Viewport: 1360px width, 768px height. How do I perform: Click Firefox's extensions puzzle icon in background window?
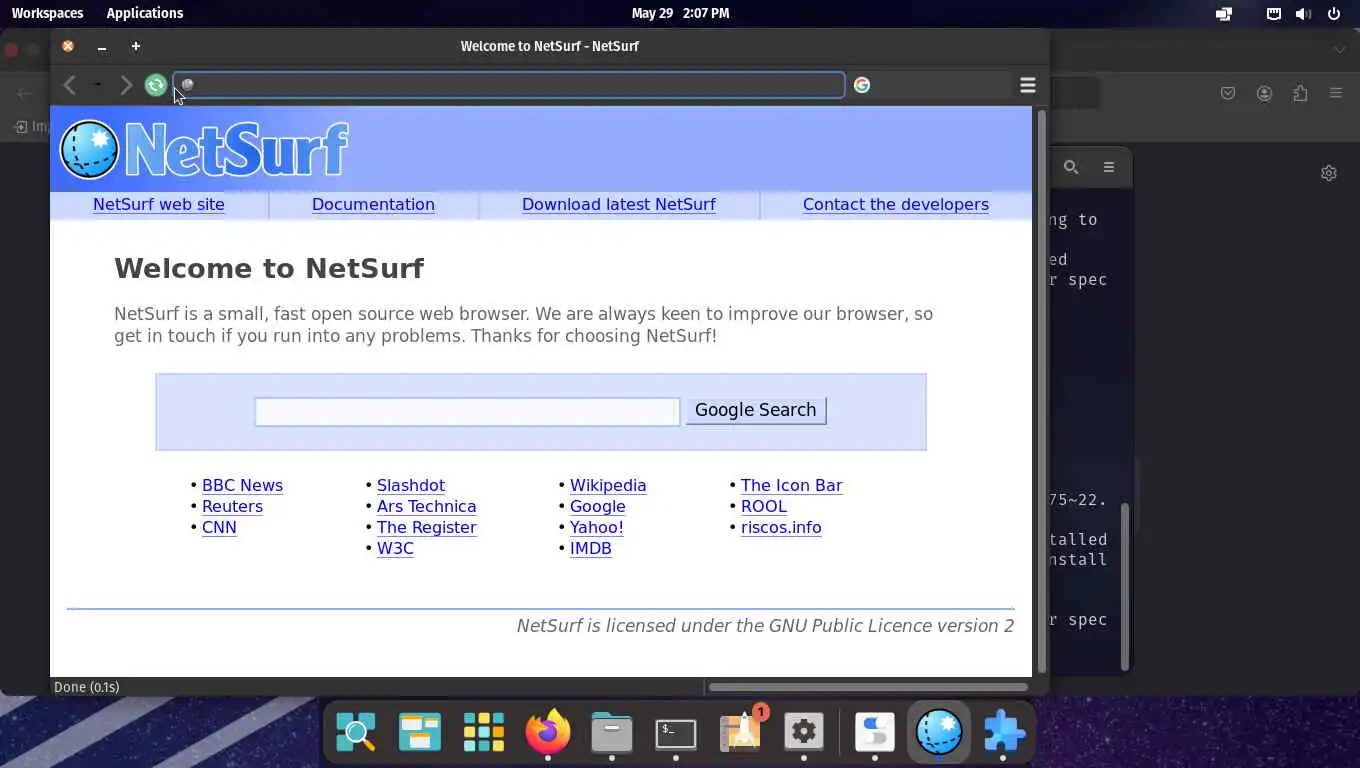[1300, 93]
